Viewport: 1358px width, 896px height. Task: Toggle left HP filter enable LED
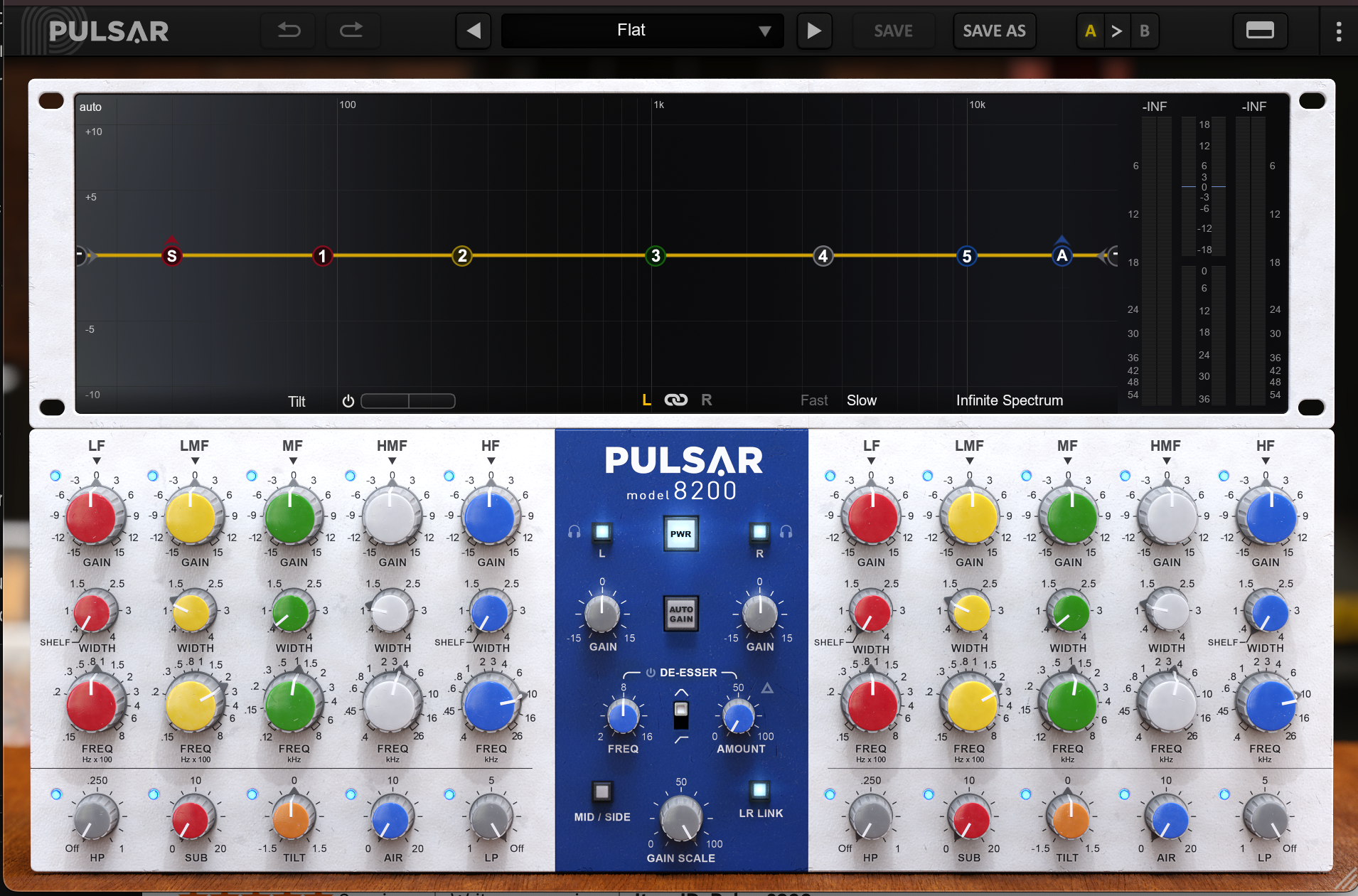(55, 794)
